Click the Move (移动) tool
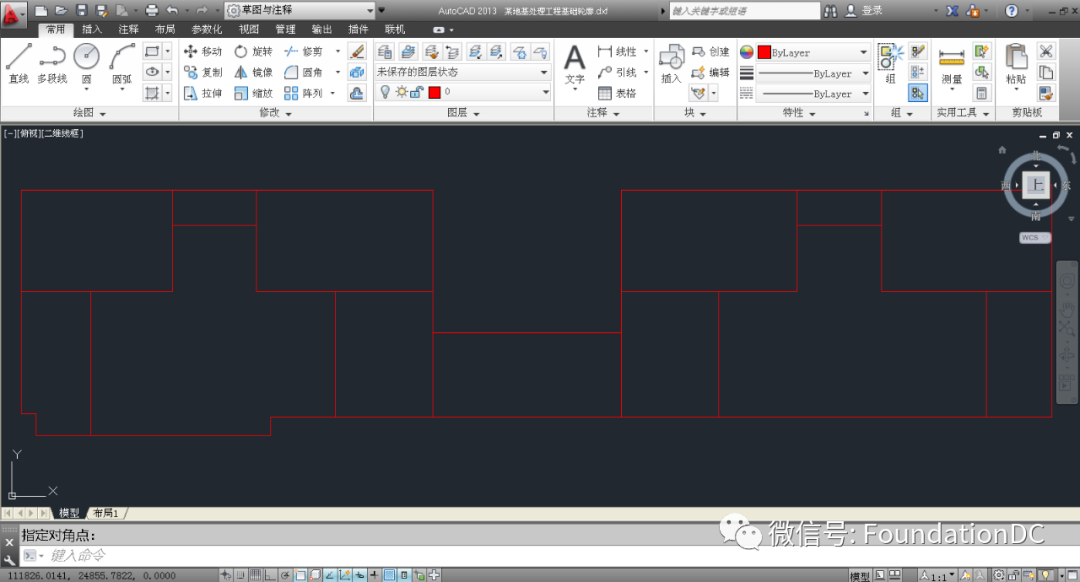1080x582 pixels. coord(202,51)
